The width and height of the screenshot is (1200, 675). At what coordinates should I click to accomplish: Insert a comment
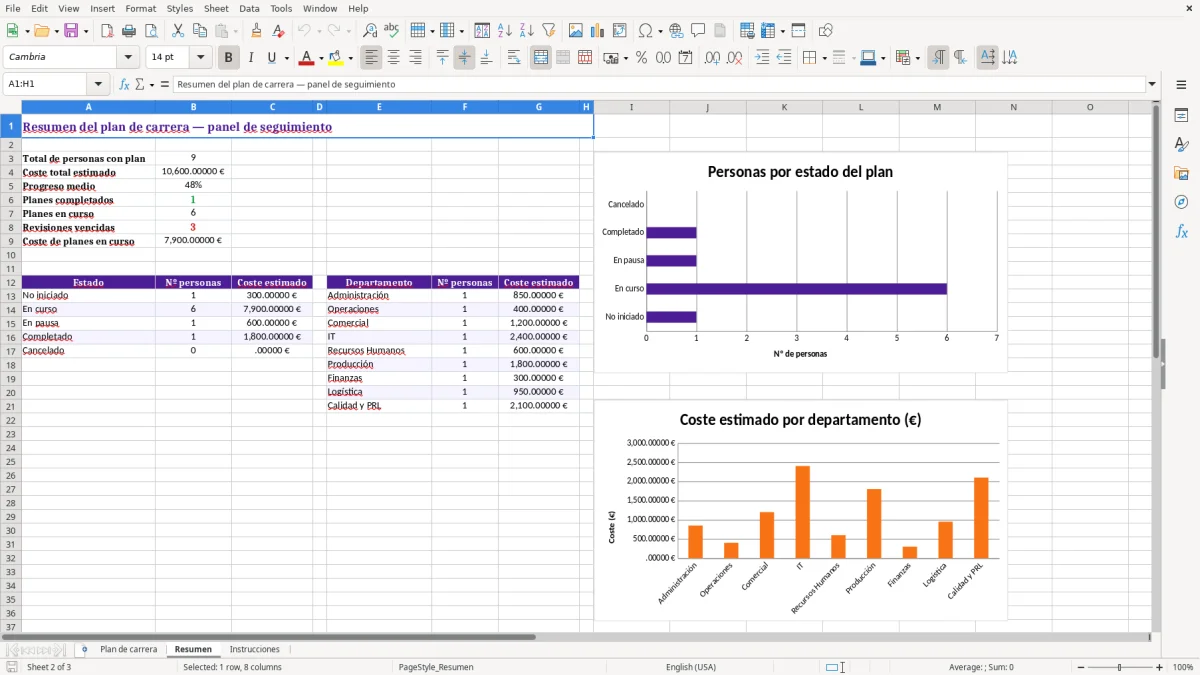pyautogui.click(x=698, y=31)
